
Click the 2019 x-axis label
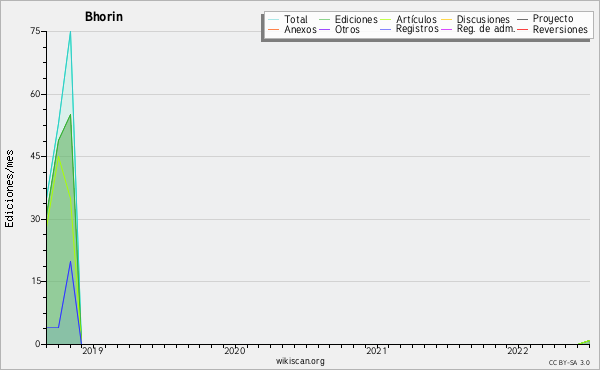pyautogui.click(x=93, y=351)
